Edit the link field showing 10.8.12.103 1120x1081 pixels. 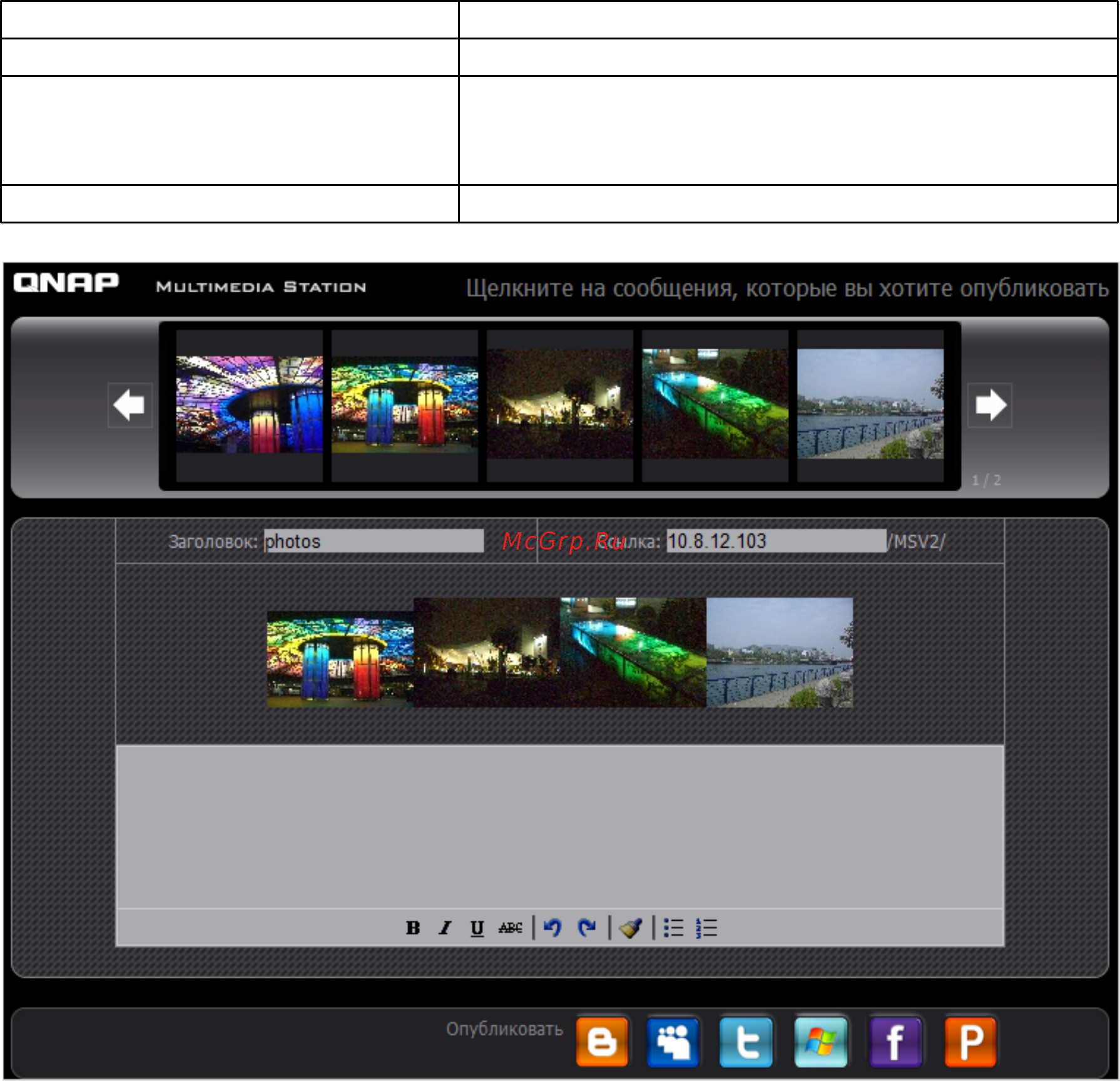(776, 541)
